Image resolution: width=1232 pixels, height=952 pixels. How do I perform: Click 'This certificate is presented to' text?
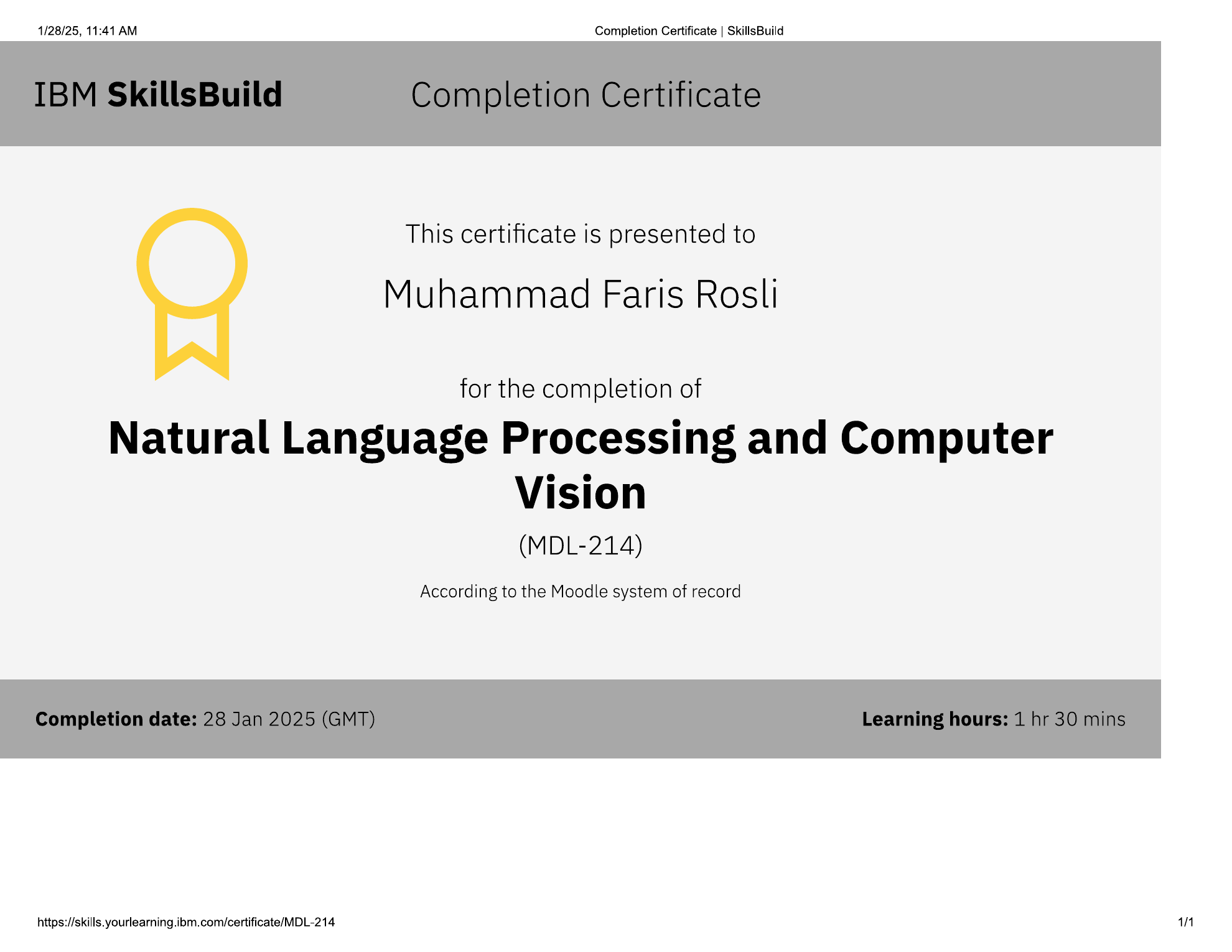(581, 235)
